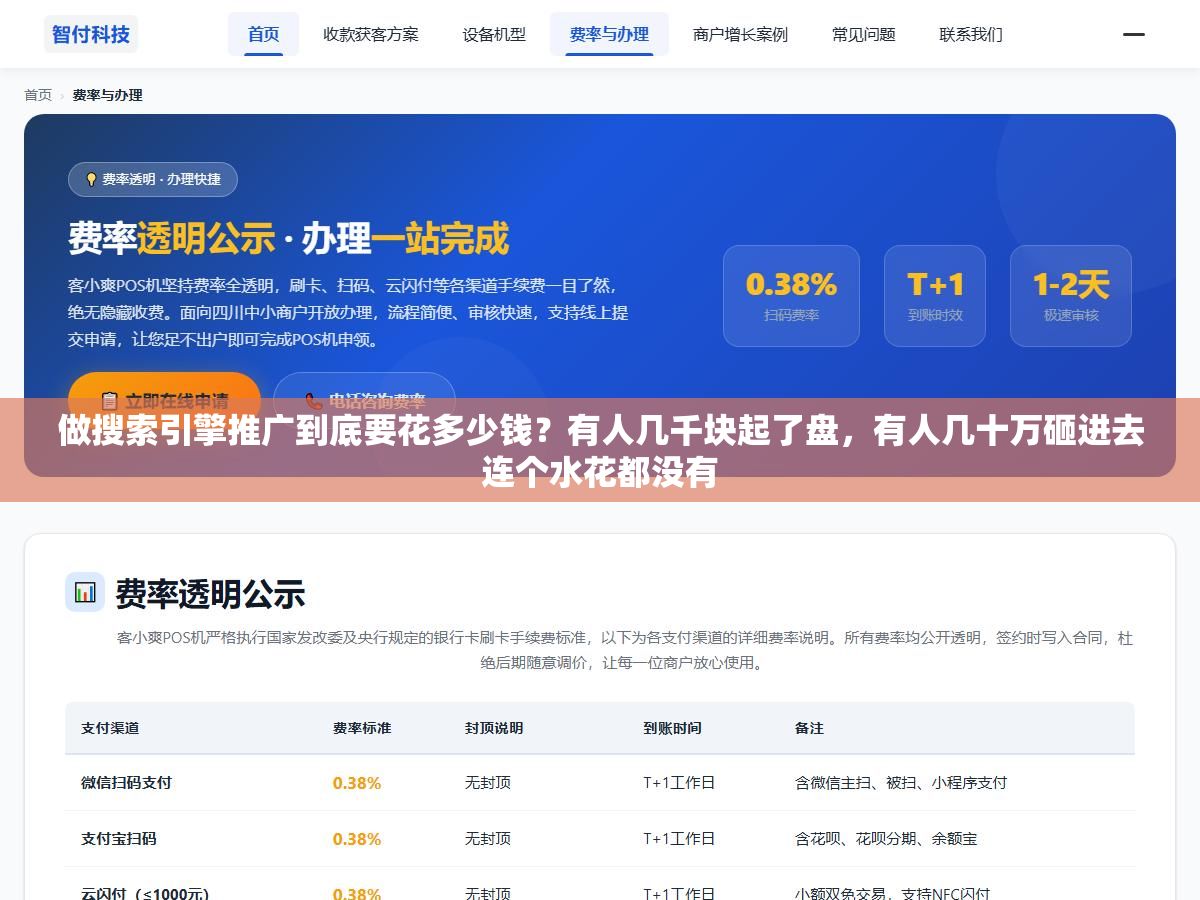Toggle the collapse dash icon in the header

pos(1133,34)
